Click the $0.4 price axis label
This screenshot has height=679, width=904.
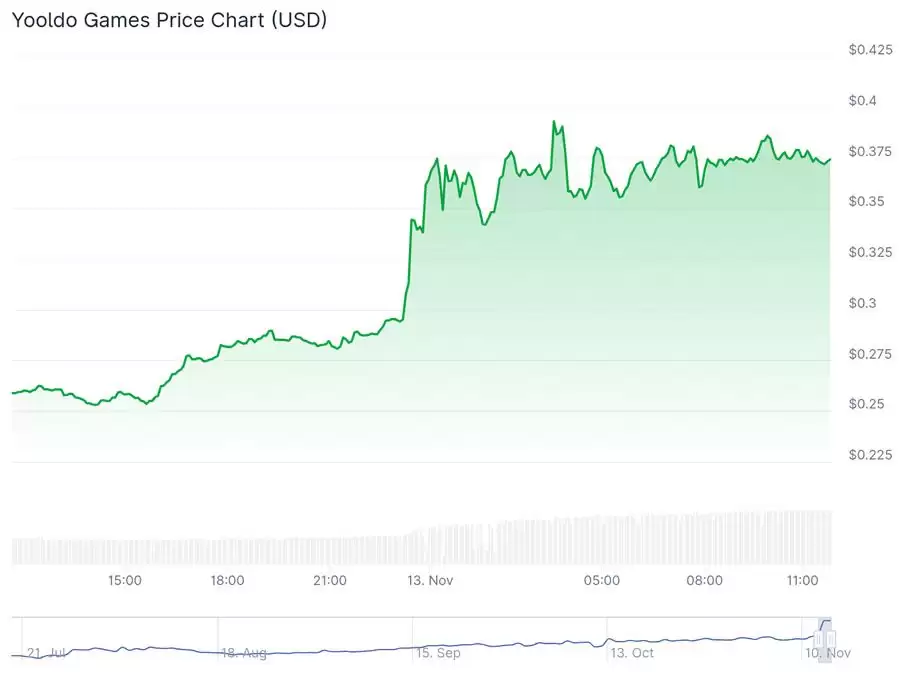(x=862, y=100)
